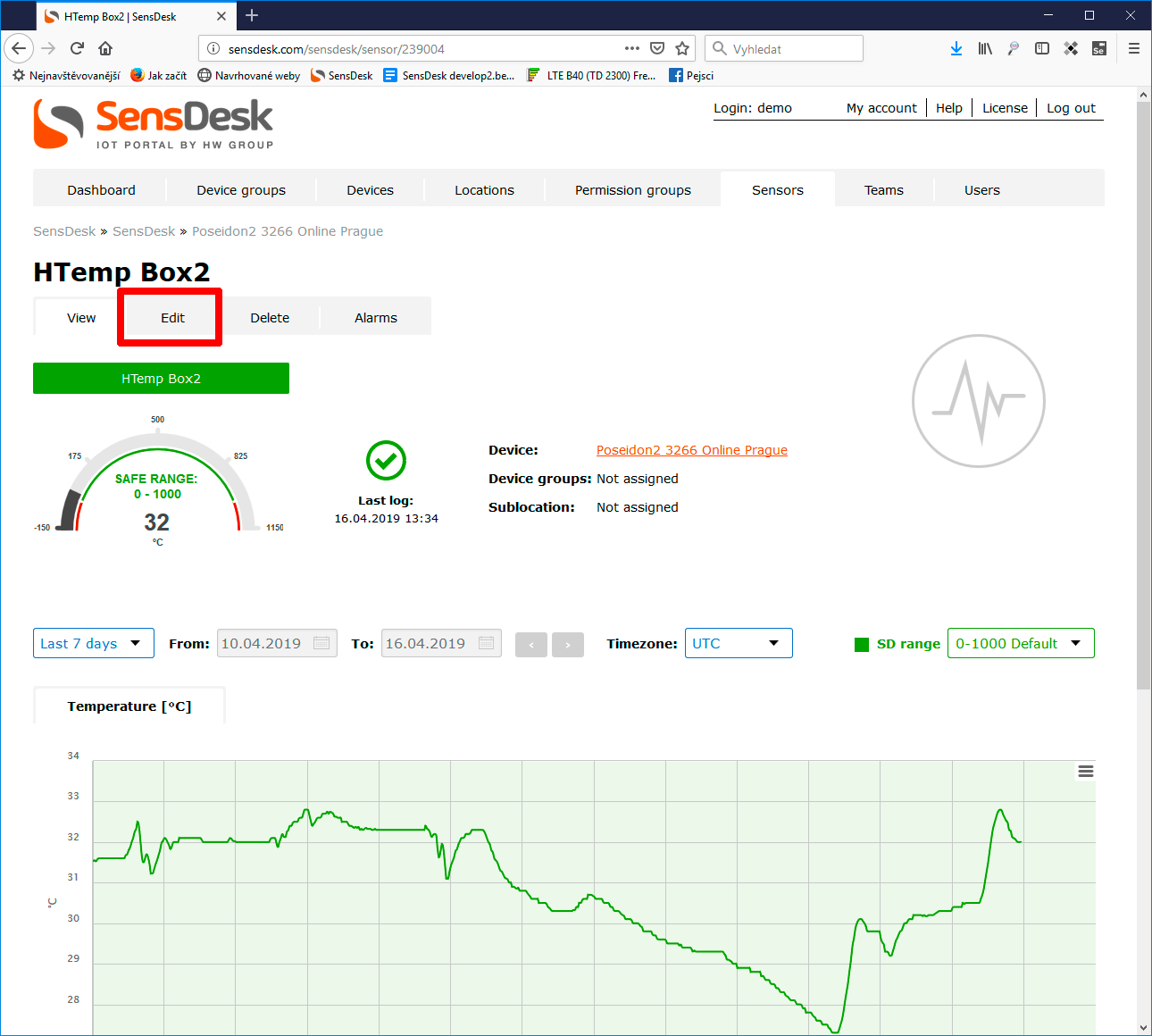The height and width of the screenshot is (1036, 1152).
Task: Open the Jak začít bookmark
Action: pos(158,75)
